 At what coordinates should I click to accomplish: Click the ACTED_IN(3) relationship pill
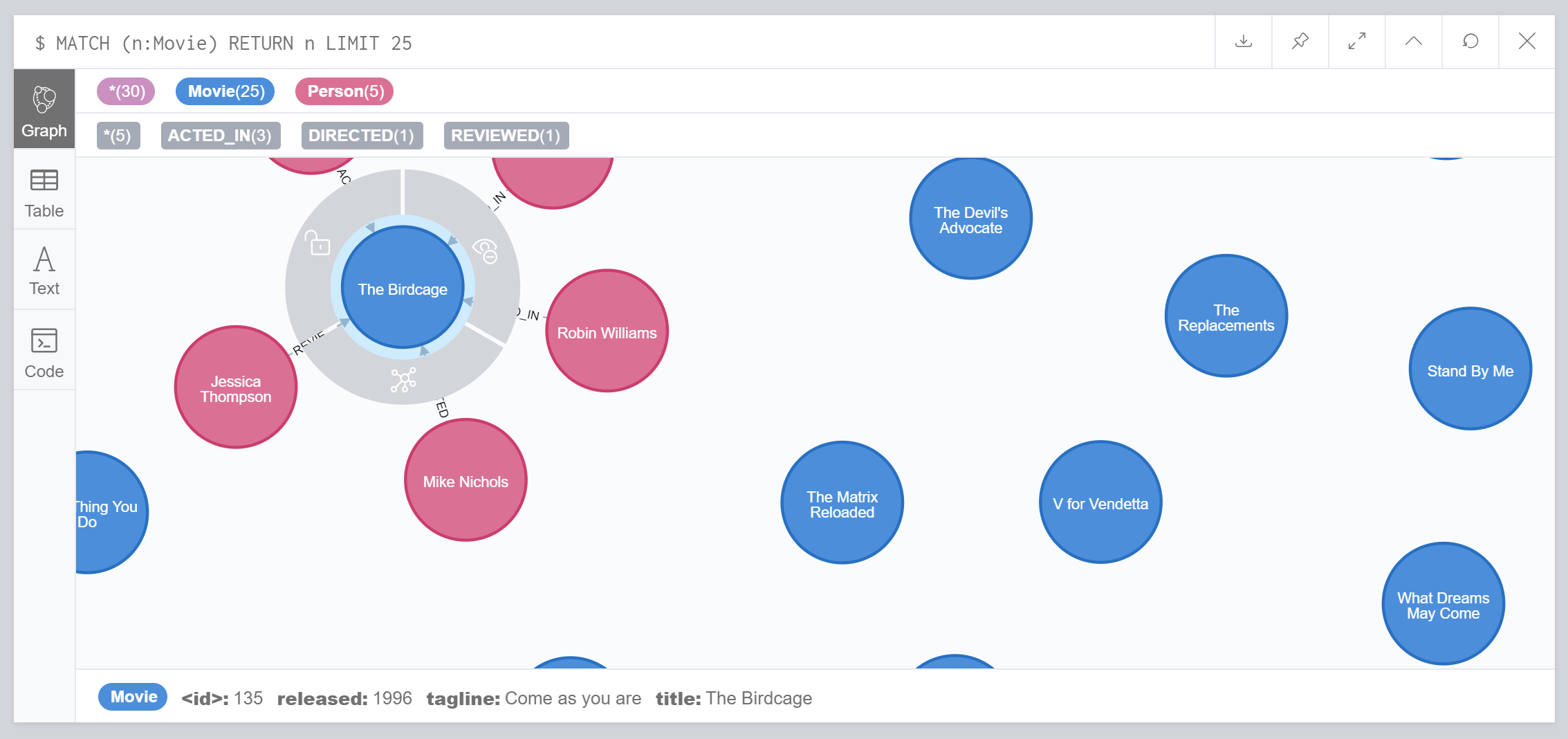point(220,136)
